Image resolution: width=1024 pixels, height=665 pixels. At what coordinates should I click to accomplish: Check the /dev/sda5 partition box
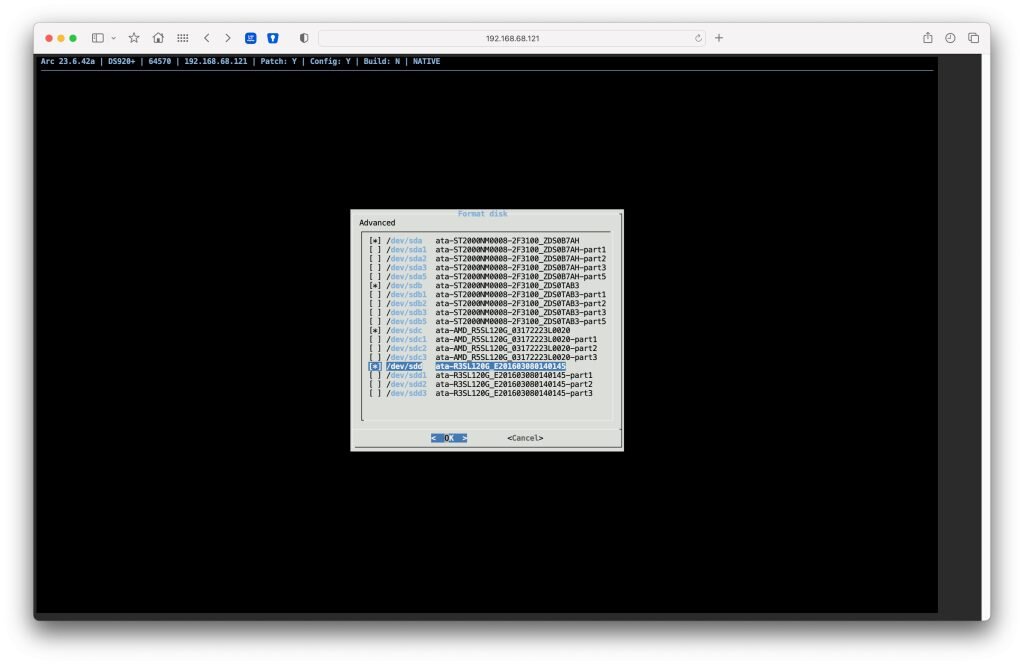tap(375, 276)
